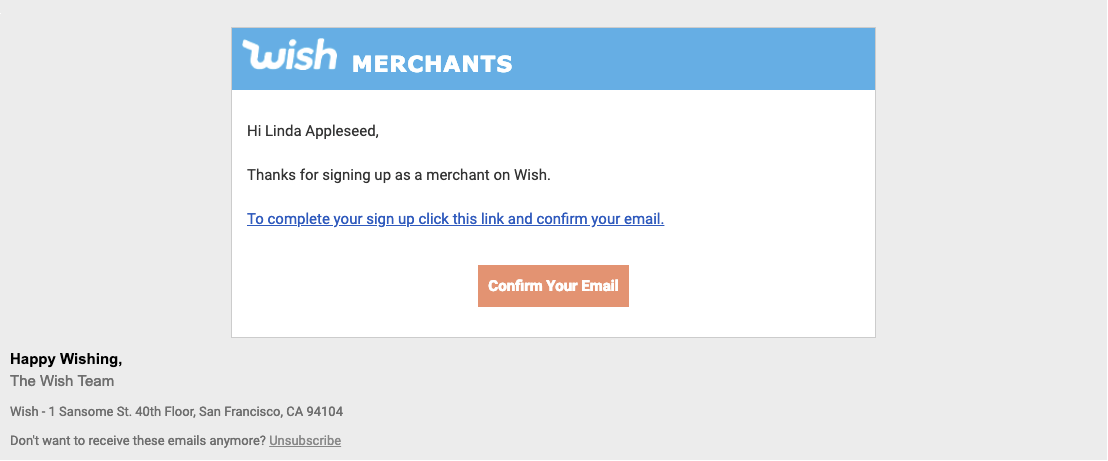Open the Unsubscribe link
This screenshot has width=1108, height=461.
[x=305, y=440]
